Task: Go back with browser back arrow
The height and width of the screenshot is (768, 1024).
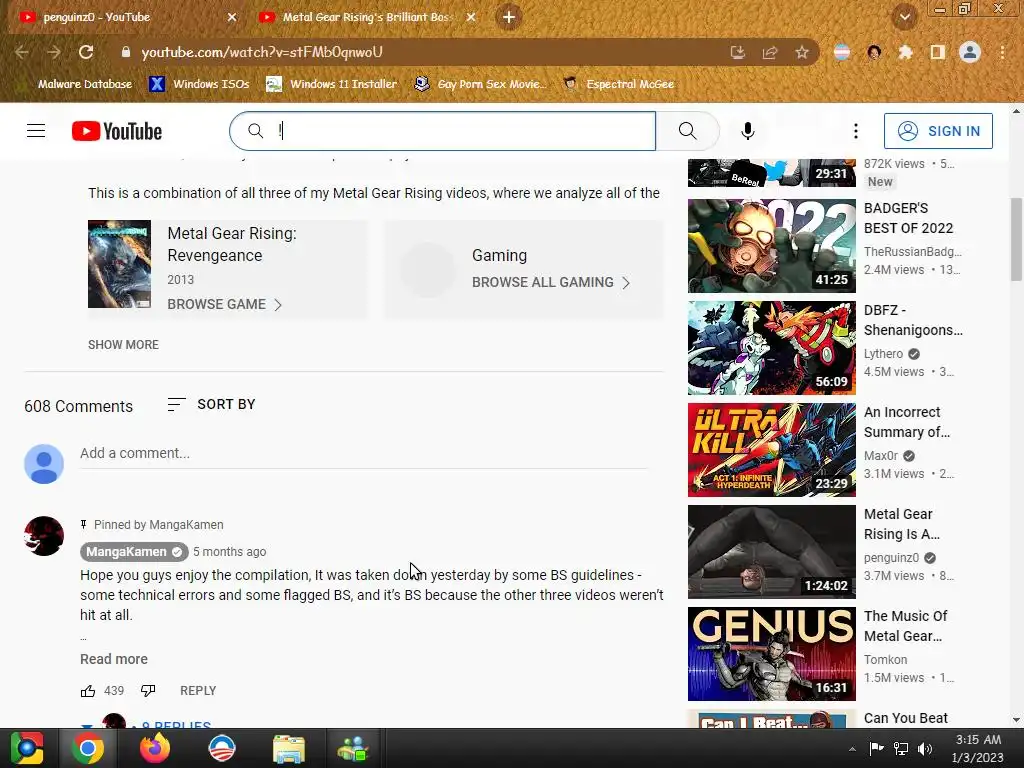Action: 22,52
